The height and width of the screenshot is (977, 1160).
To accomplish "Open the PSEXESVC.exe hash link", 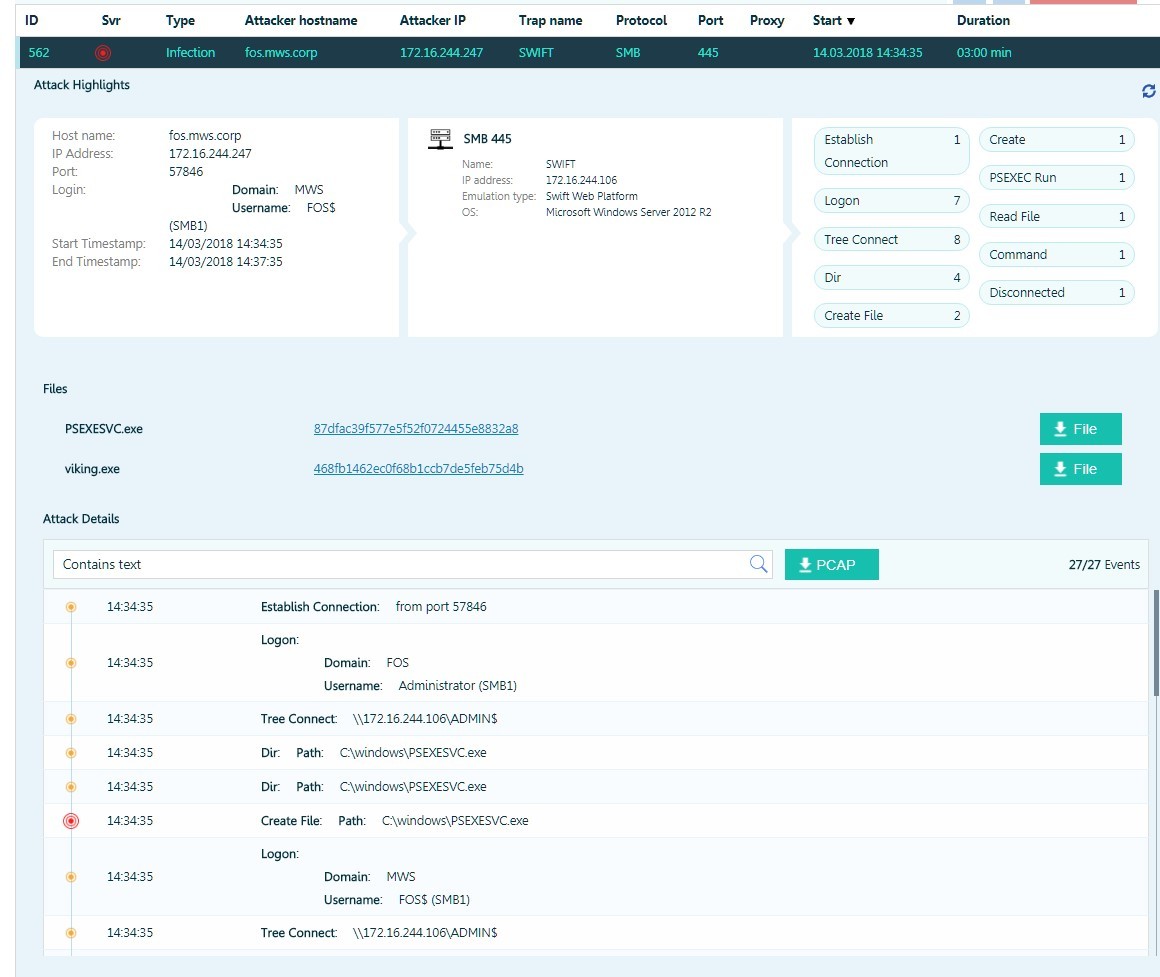I will pos(416,429).
